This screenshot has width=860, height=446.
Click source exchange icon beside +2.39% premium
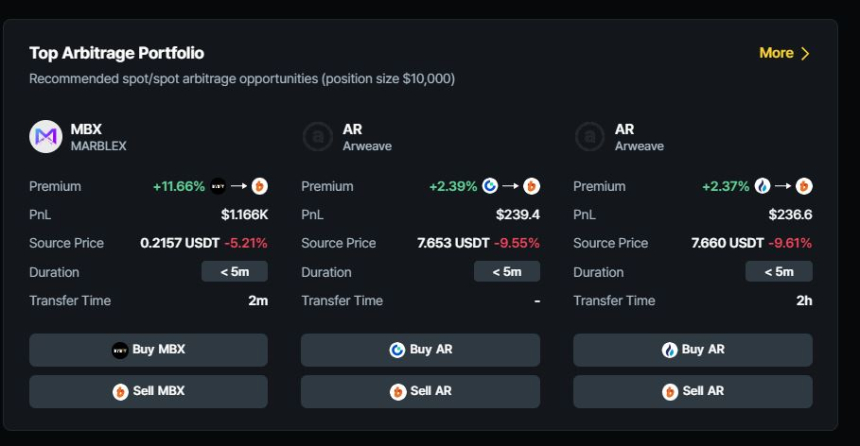(x=490, y=186)
